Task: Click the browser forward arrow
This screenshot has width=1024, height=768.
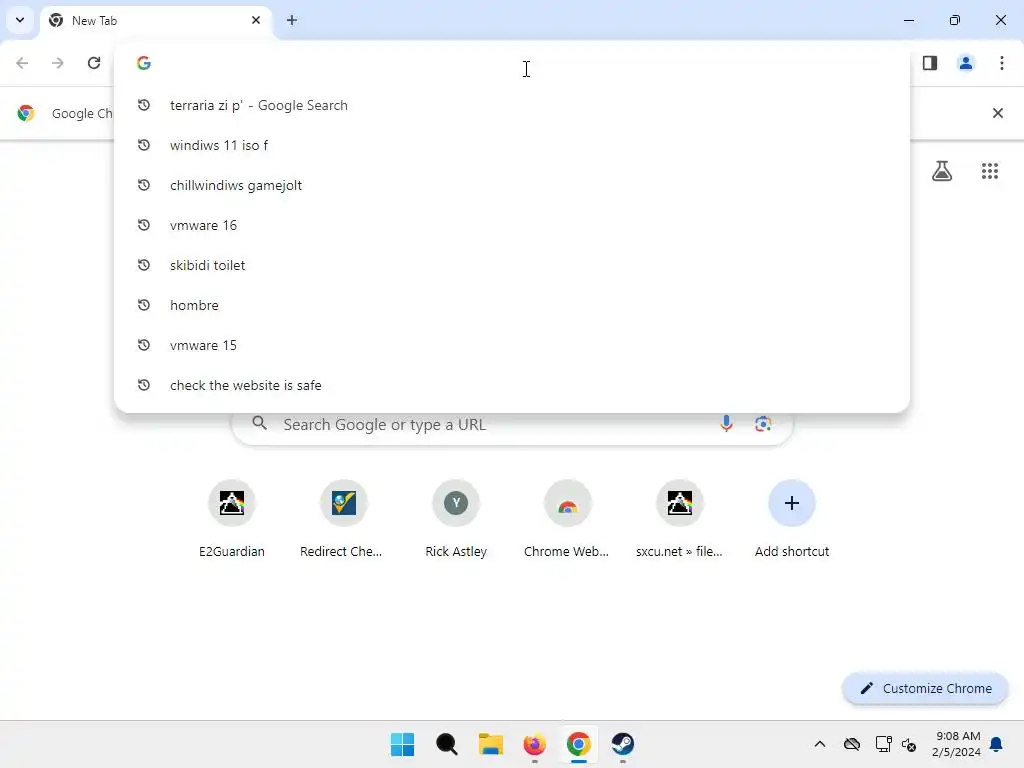Action: pos(58,63)
